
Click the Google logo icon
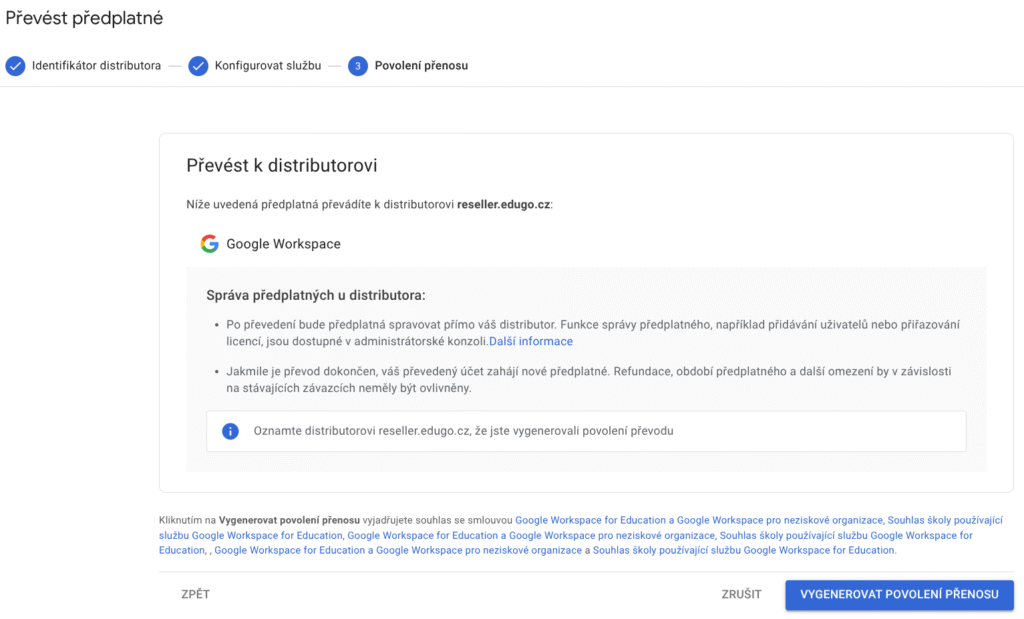(209, 244)
